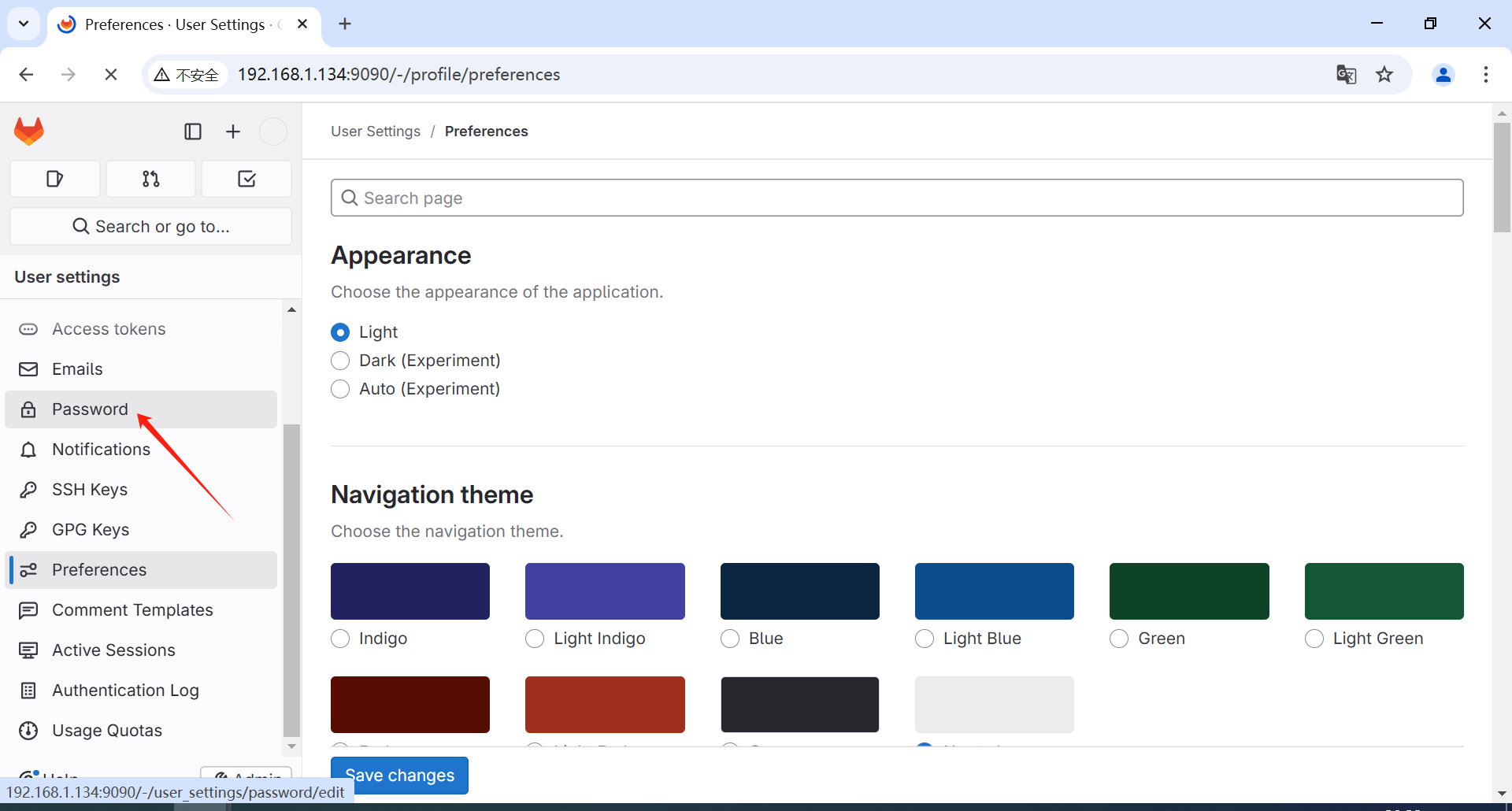Viewport: 1512px width, 811px height.
Task: Click the Light Blue color swatch
Action: pos(995,591)
